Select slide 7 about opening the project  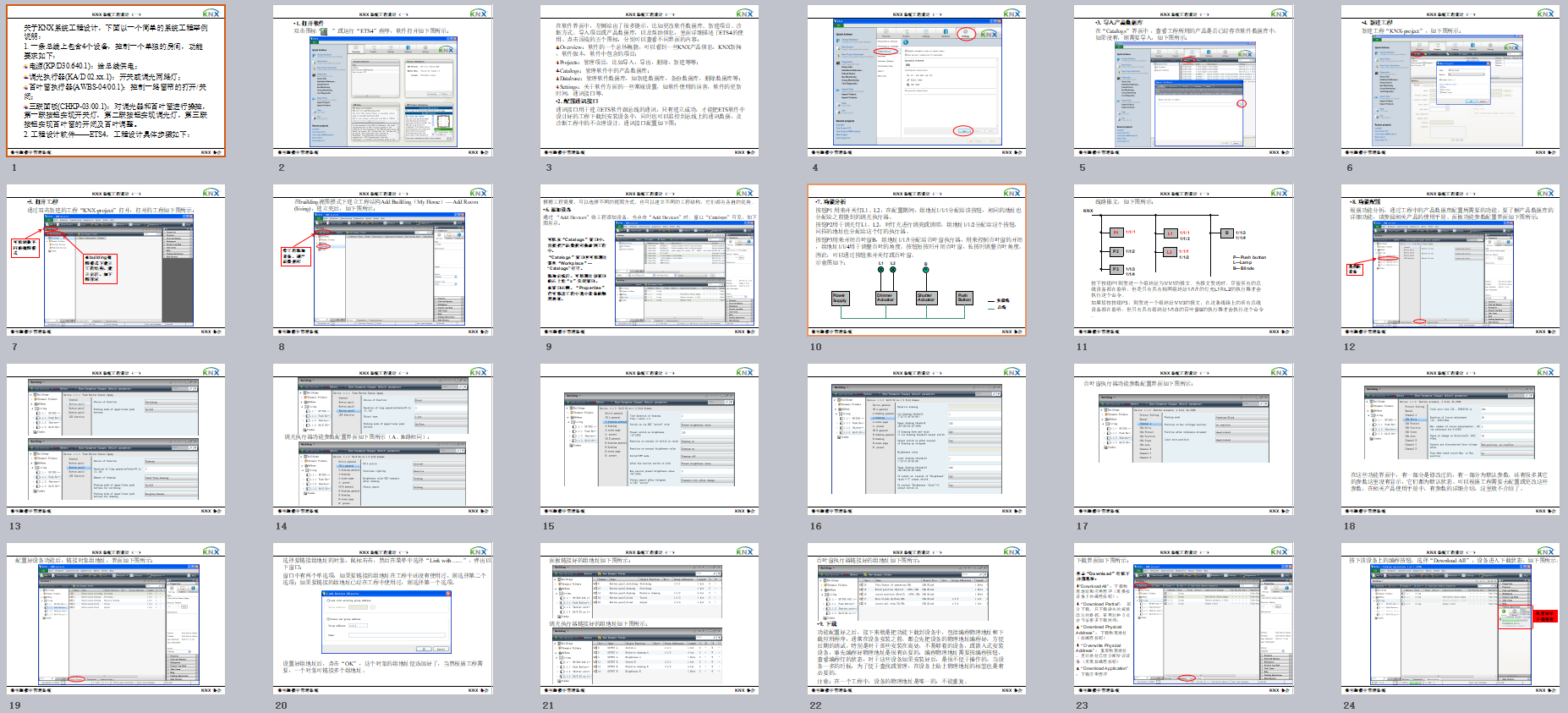pos(116,261)
